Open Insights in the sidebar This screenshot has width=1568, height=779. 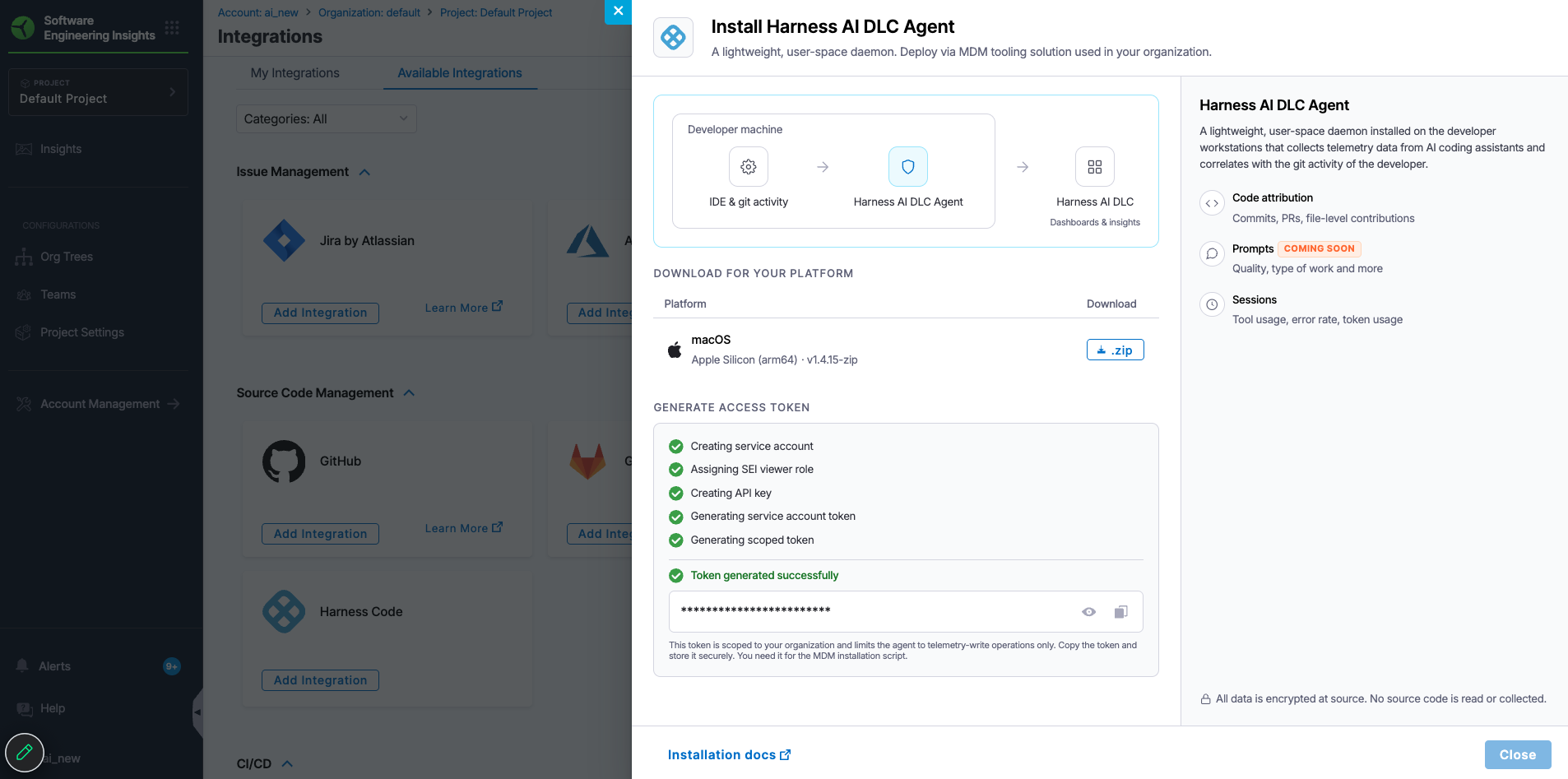click(x=61, y=149)
